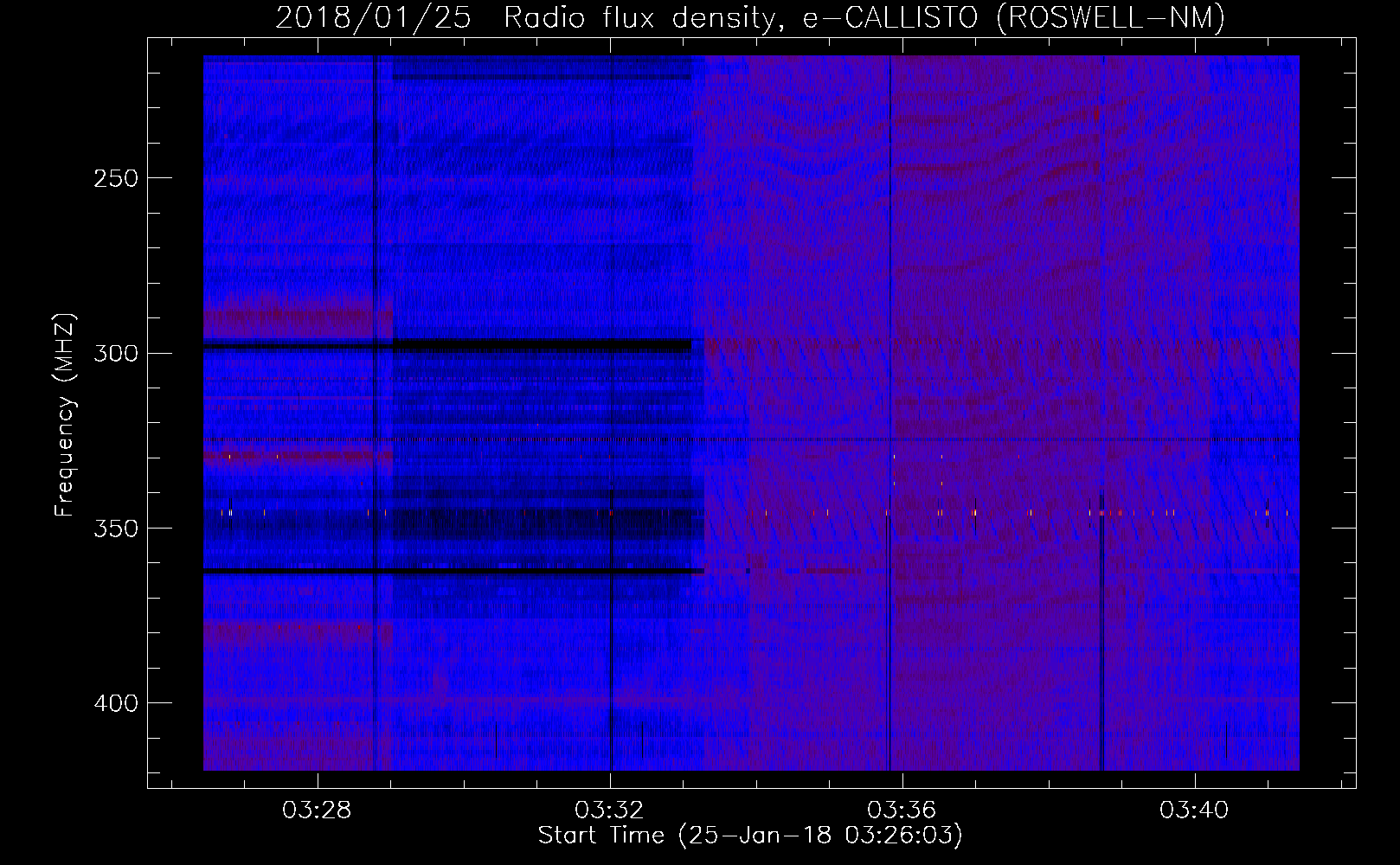Click the "Frequency (MHZ)" y-axis label
The width and height of the screenshot is (1400, 865).
click(65, 415)
